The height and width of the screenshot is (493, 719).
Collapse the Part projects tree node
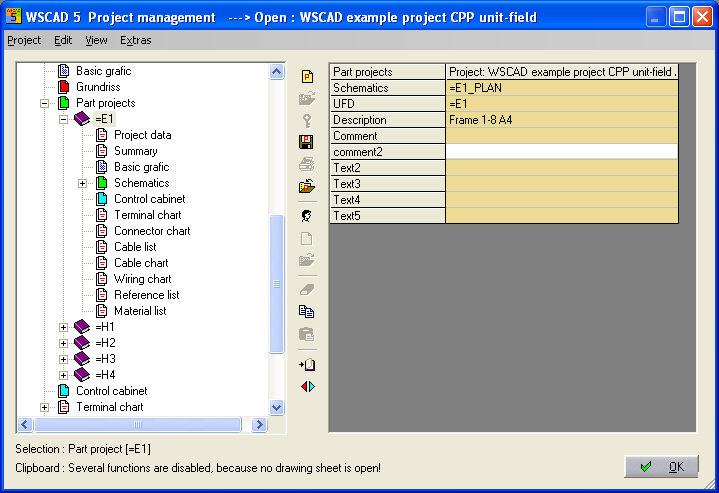point(44,103)
